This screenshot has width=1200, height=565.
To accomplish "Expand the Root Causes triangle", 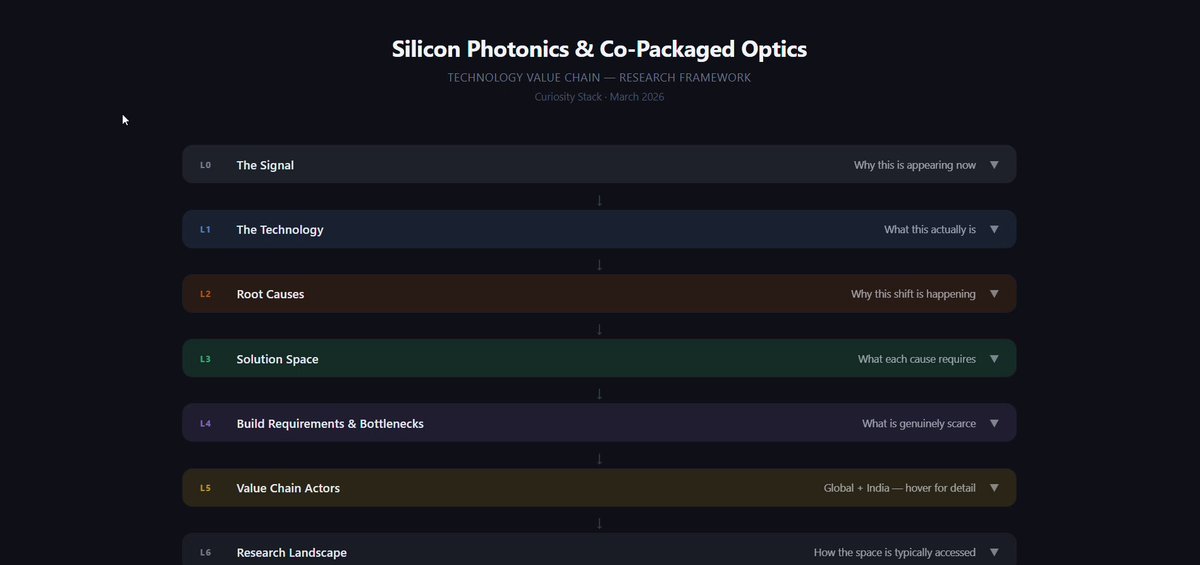I will (x=994, y=294).
